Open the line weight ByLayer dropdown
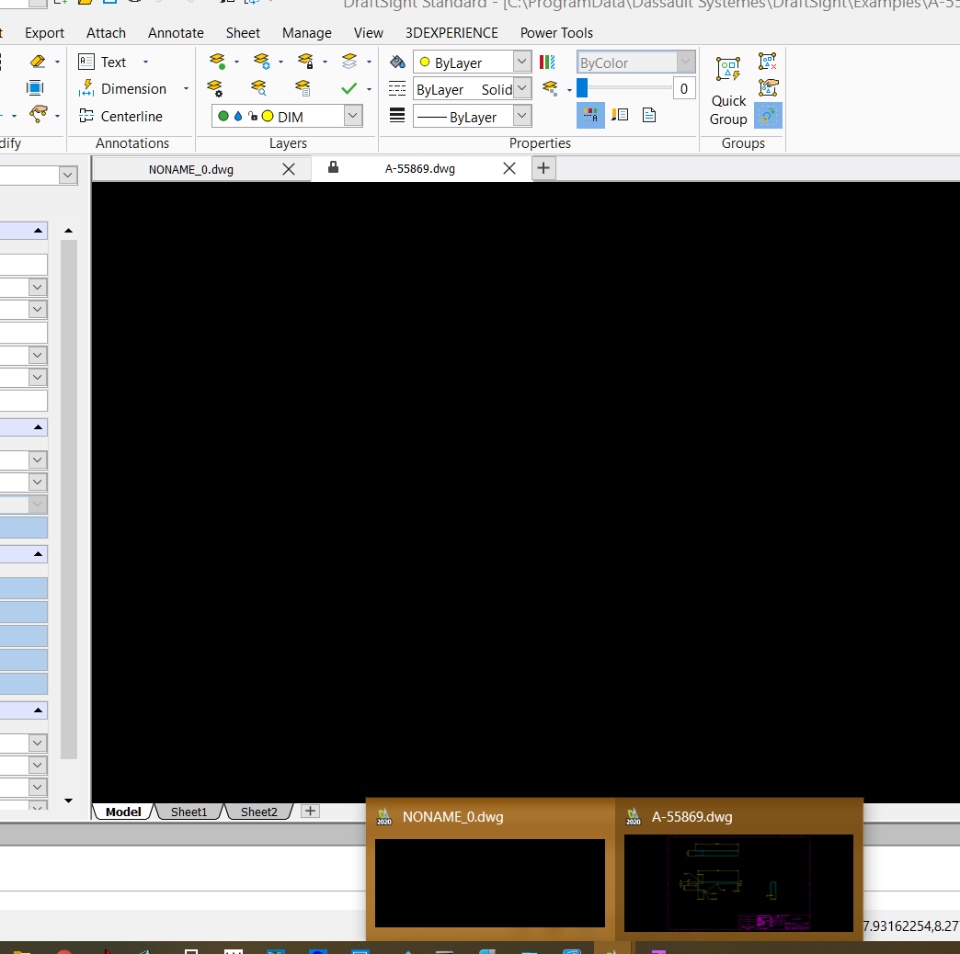The width and height of the screenshot is (960, 954). pos(522,116)
